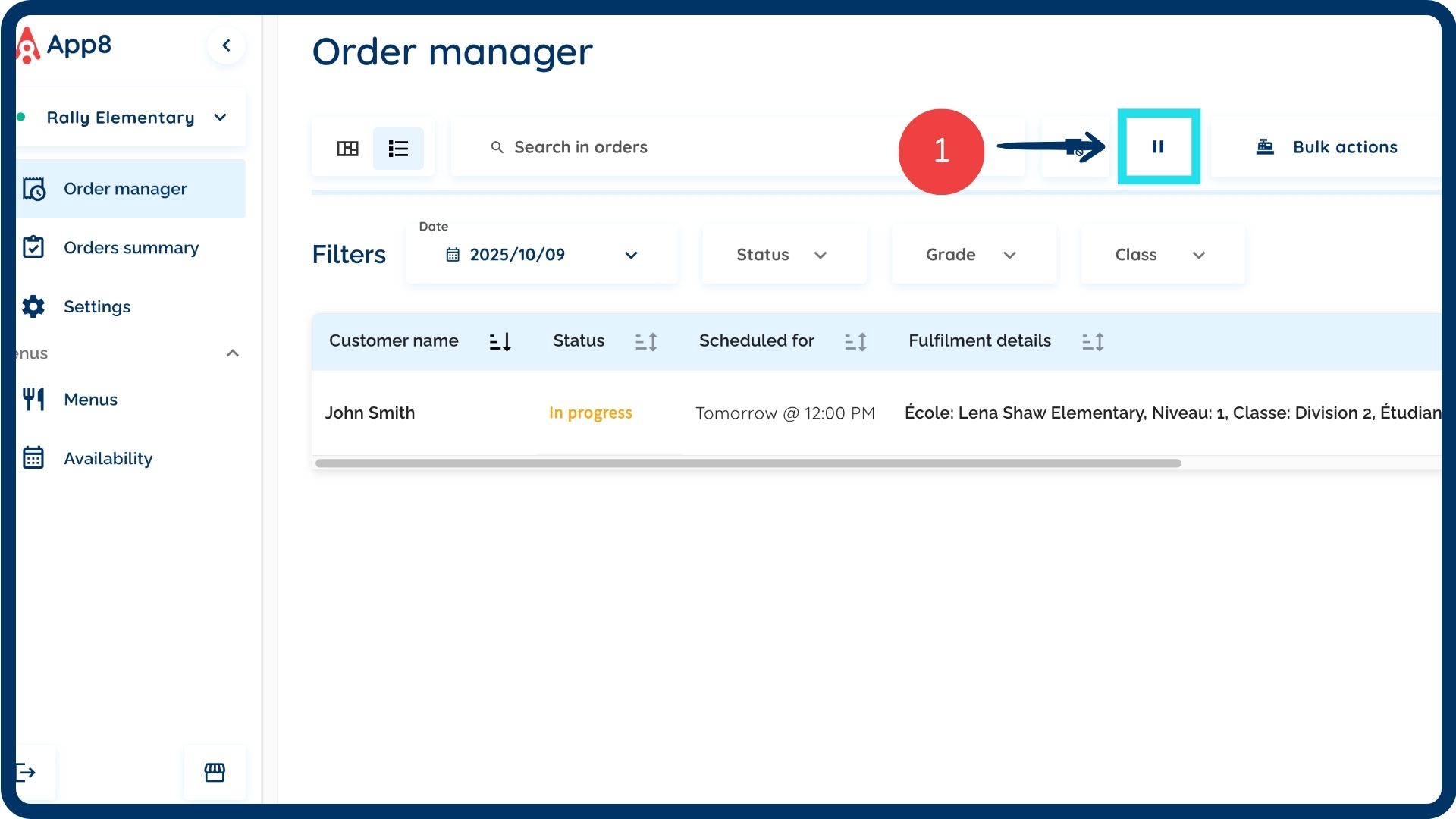Switch to grid view layout
Image resolution: width=1456 pixels, height=819 pixels.
347,148
